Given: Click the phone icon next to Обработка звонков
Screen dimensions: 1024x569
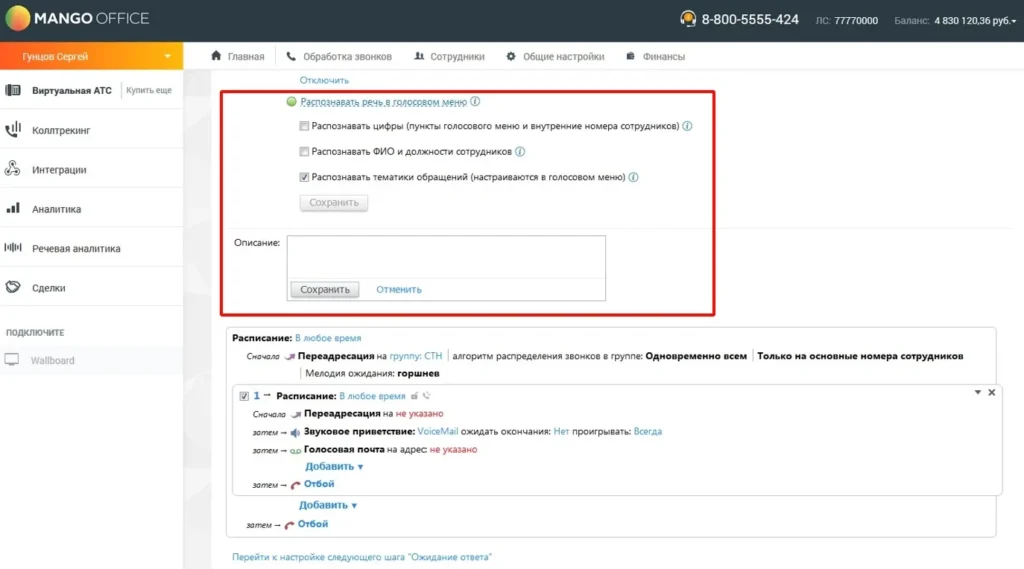Looking at the screenshot, I should point(291,56).
